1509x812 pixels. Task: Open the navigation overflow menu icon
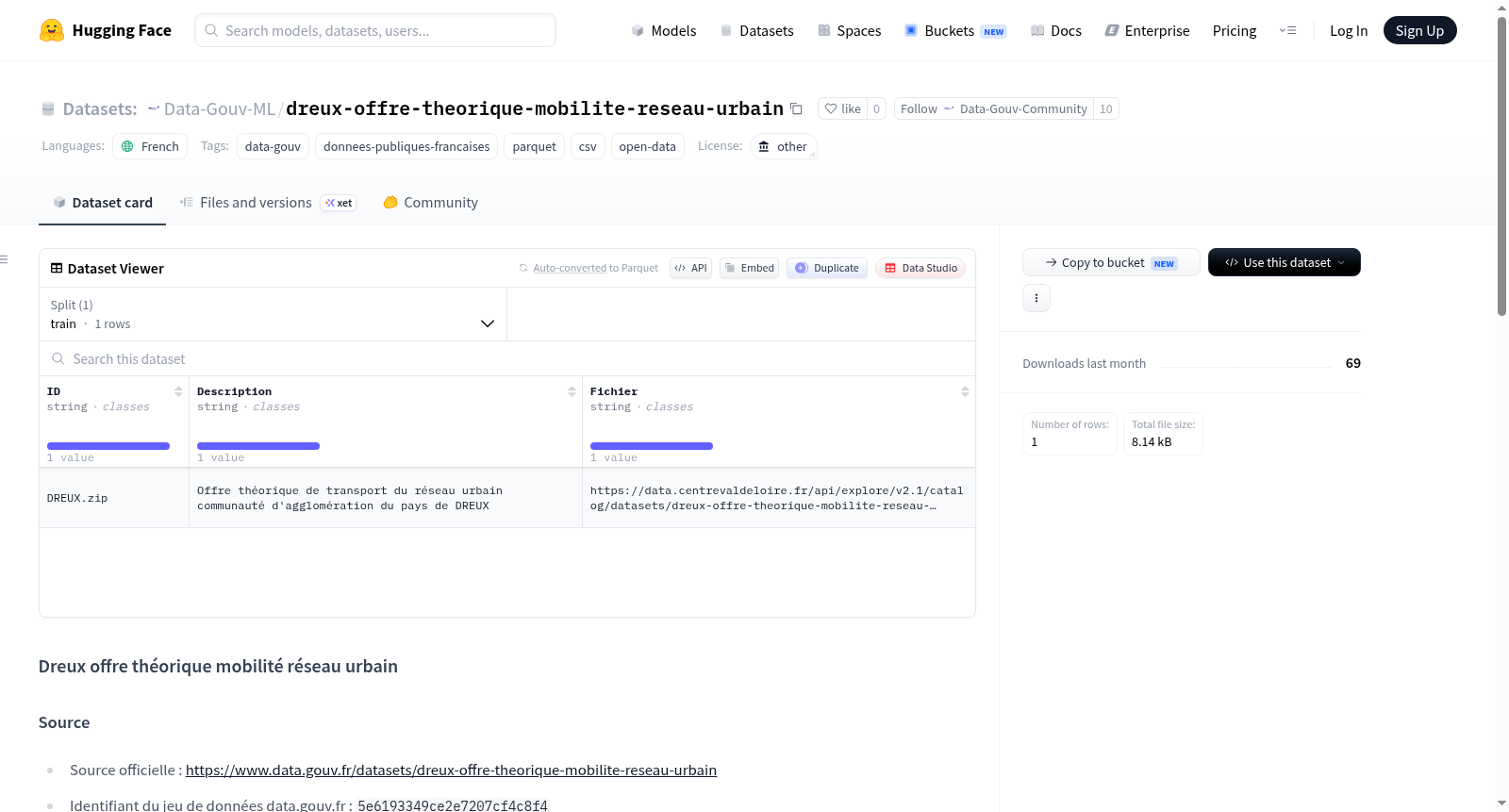pos(1287,30)
